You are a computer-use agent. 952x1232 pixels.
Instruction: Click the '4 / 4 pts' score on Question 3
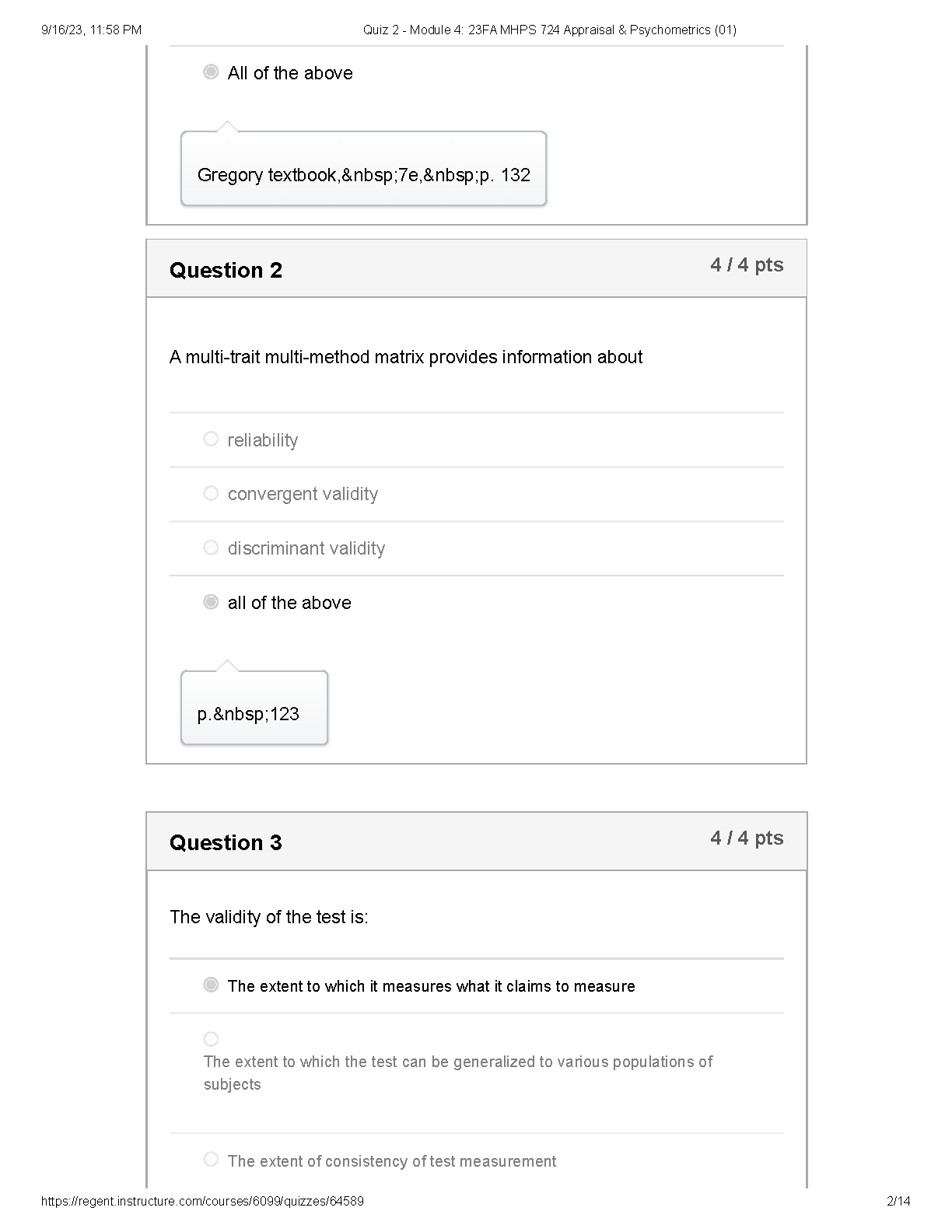click(x=747, y=838)
